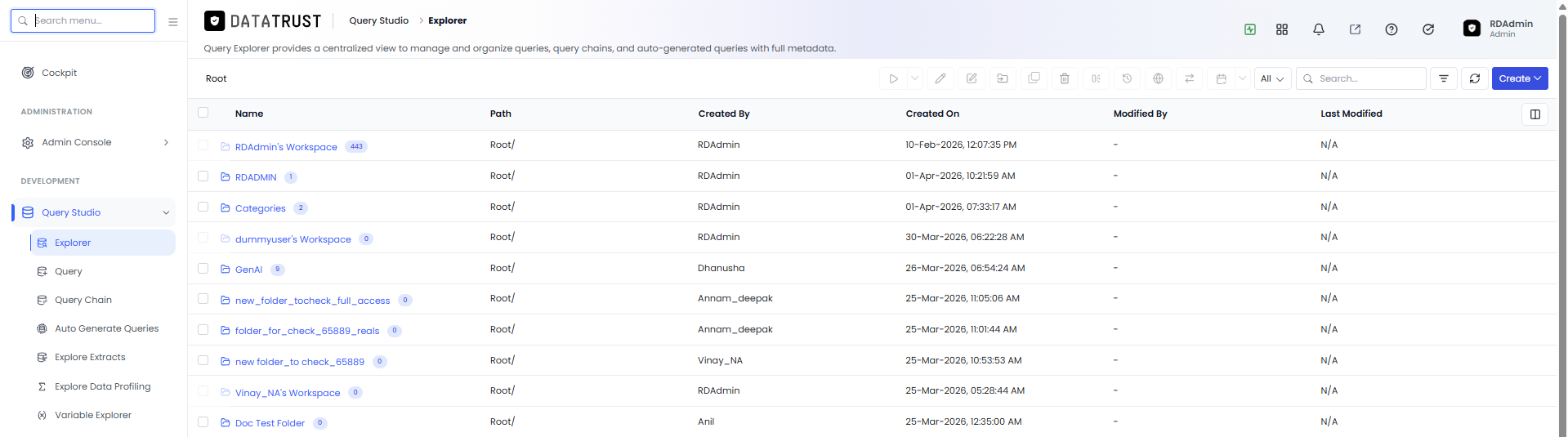Open the All filter dropdown
This screenshot has height=437, width=1568.
1272,78
